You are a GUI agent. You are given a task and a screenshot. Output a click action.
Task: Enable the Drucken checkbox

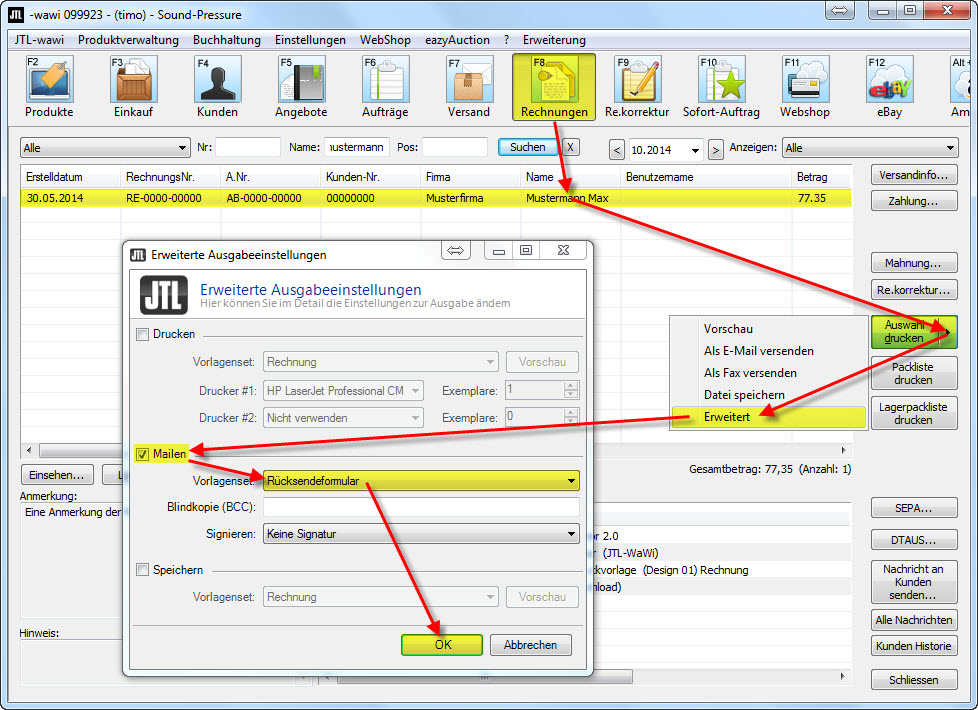pyautogui.click(x=143, y=334)
